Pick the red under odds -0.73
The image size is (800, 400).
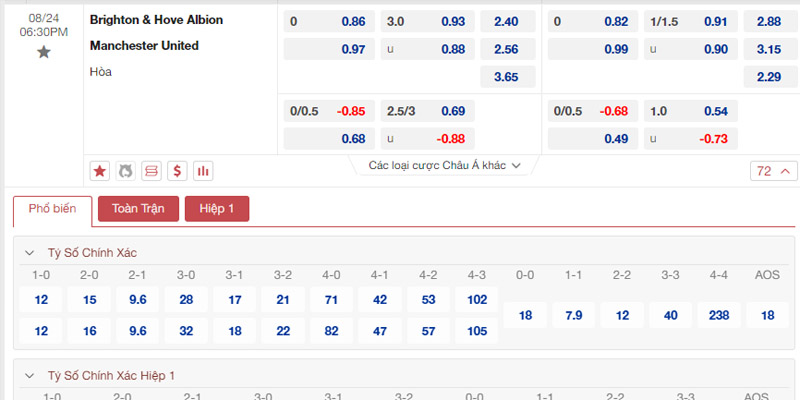click(691, 139)
